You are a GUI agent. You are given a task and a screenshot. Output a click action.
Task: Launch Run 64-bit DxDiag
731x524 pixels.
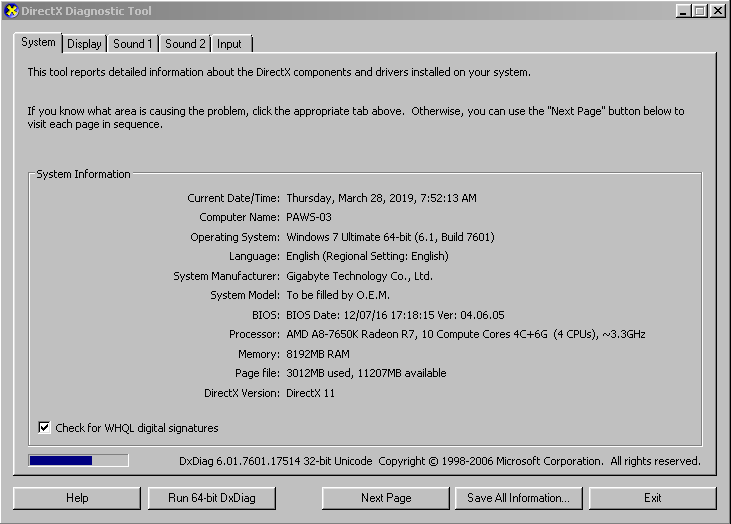tap(212, 498)
